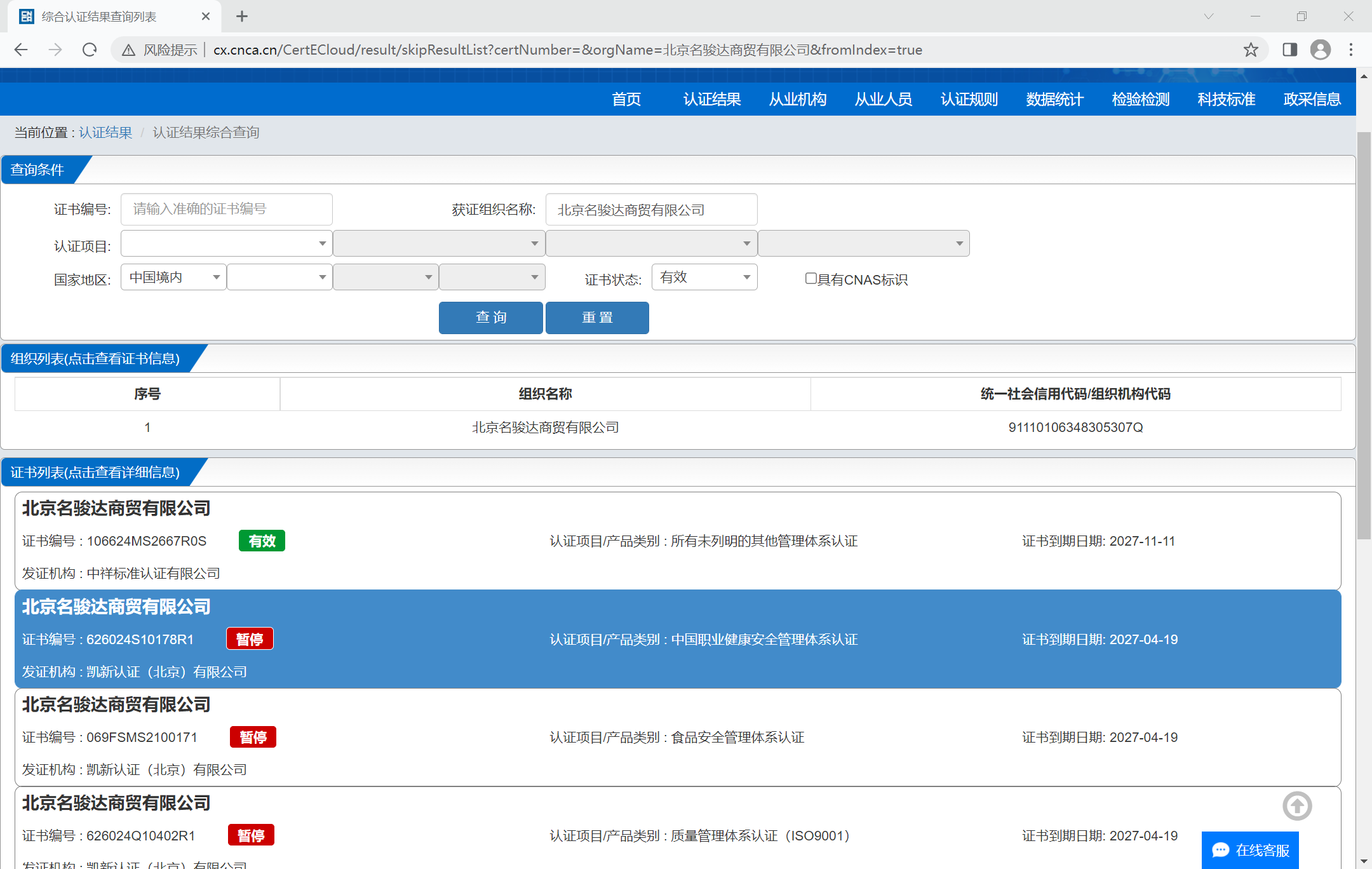1372x869 pixels.
Task: Click the 重置 reset button
Action: [x=597, y=318]
